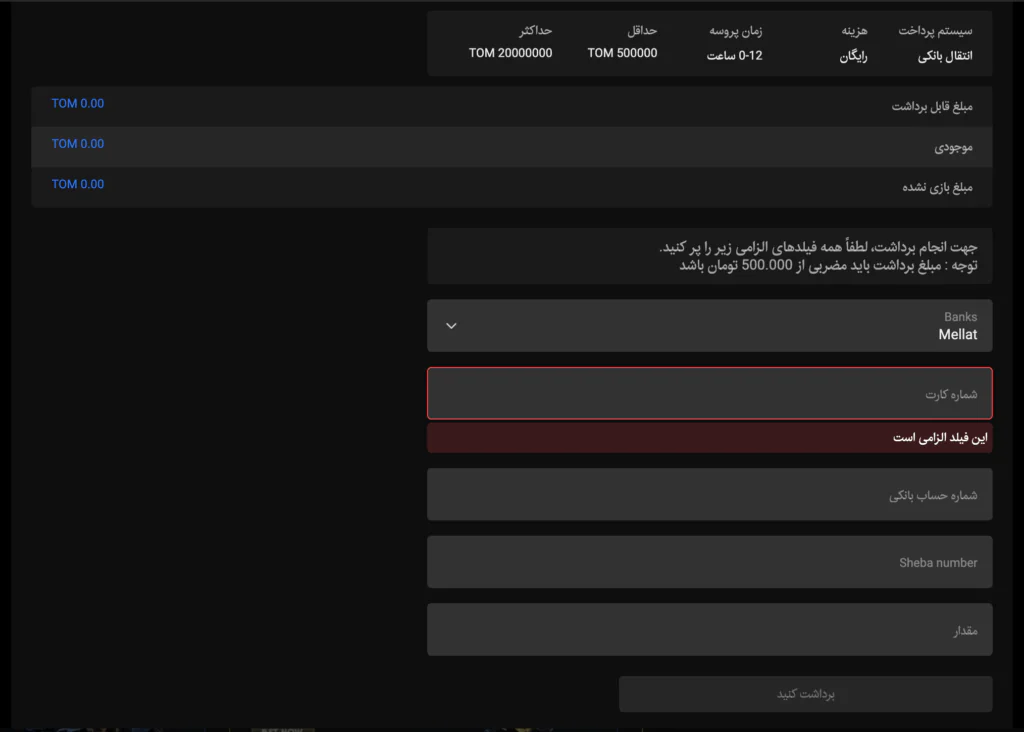The height and width of the screenshot is (732, 1024).
Task: Click the هزینه column header
Action: click(x=854, y=31)
